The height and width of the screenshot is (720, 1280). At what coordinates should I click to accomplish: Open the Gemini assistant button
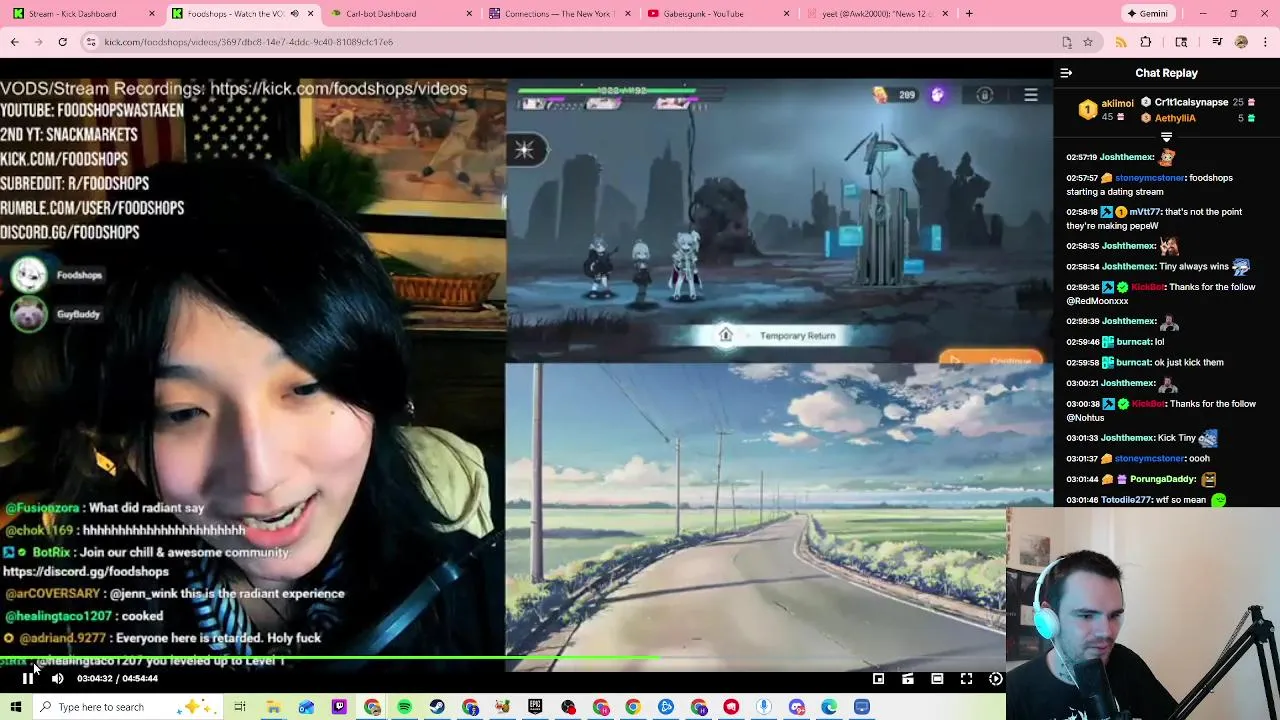(1147, 14)
